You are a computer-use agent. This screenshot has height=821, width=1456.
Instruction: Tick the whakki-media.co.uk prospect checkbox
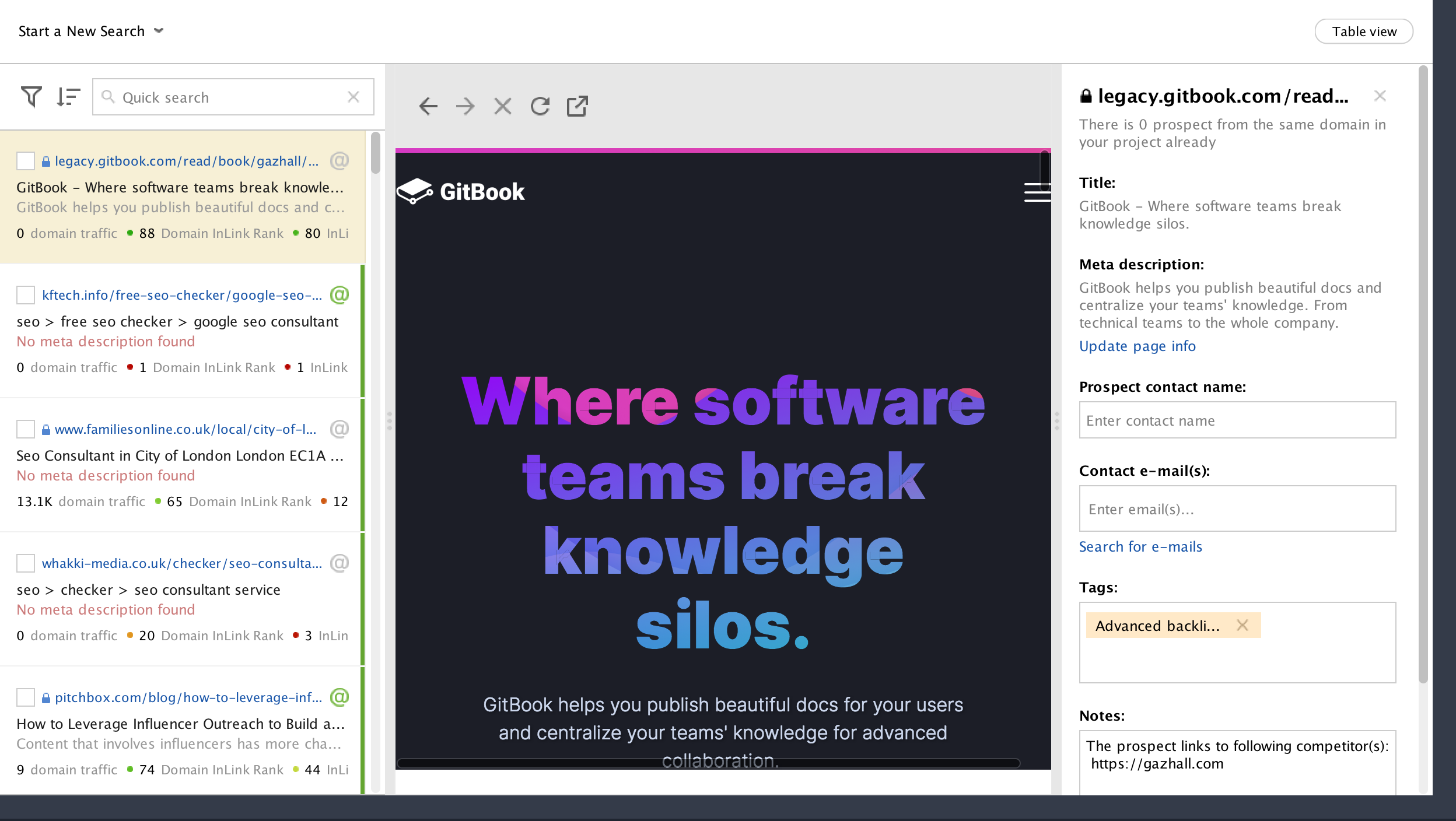click(26, 563)
